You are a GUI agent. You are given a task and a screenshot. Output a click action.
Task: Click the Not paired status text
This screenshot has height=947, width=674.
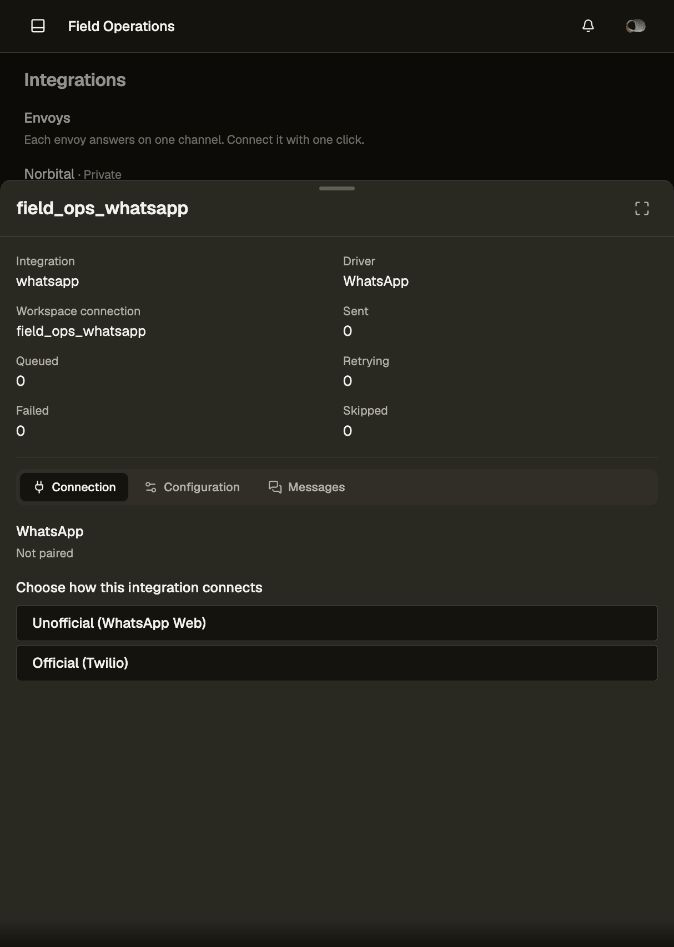[x=45, y=553]
